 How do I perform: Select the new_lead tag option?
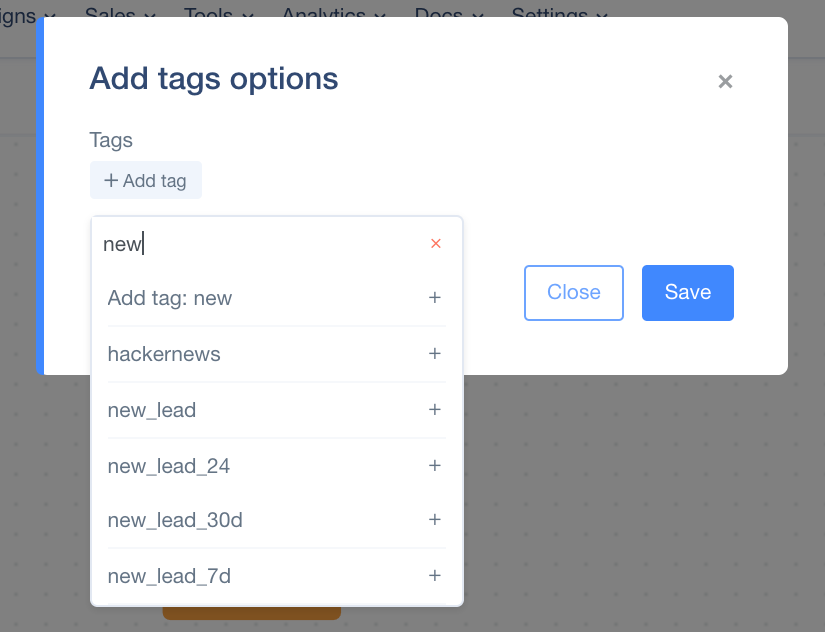pos(152,410)
